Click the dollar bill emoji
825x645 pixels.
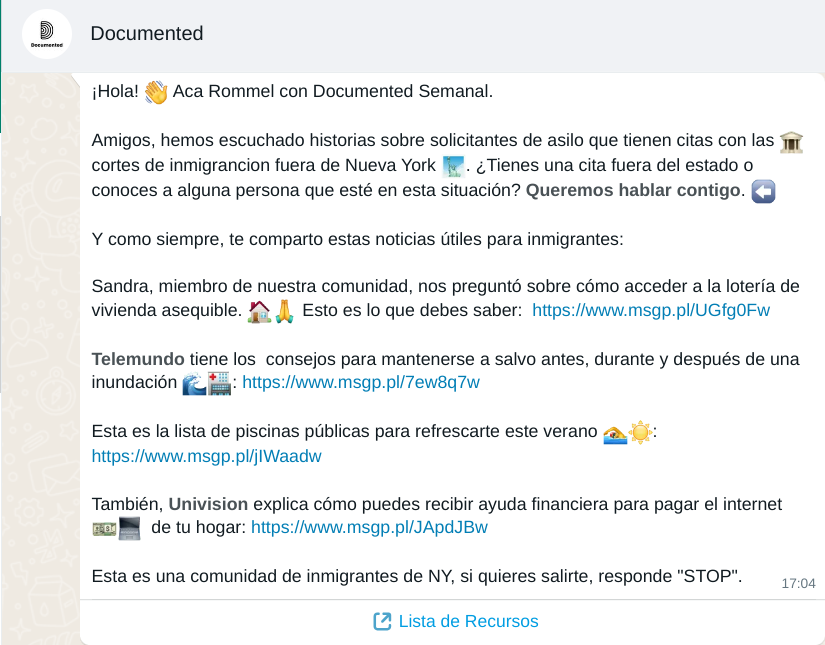click(x=104, y=528)
